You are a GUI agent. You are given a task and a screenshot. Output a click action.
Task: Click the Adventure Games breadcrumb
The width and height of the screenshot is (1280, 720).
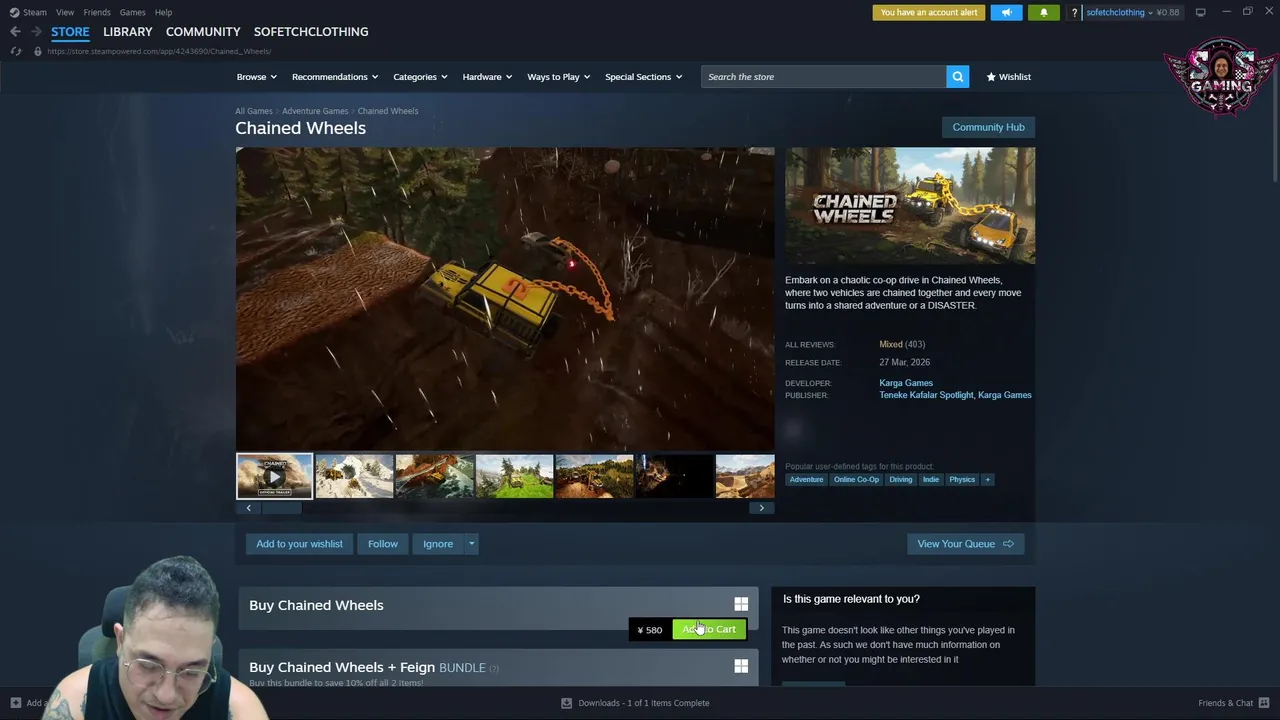click(x=315, y=111)
